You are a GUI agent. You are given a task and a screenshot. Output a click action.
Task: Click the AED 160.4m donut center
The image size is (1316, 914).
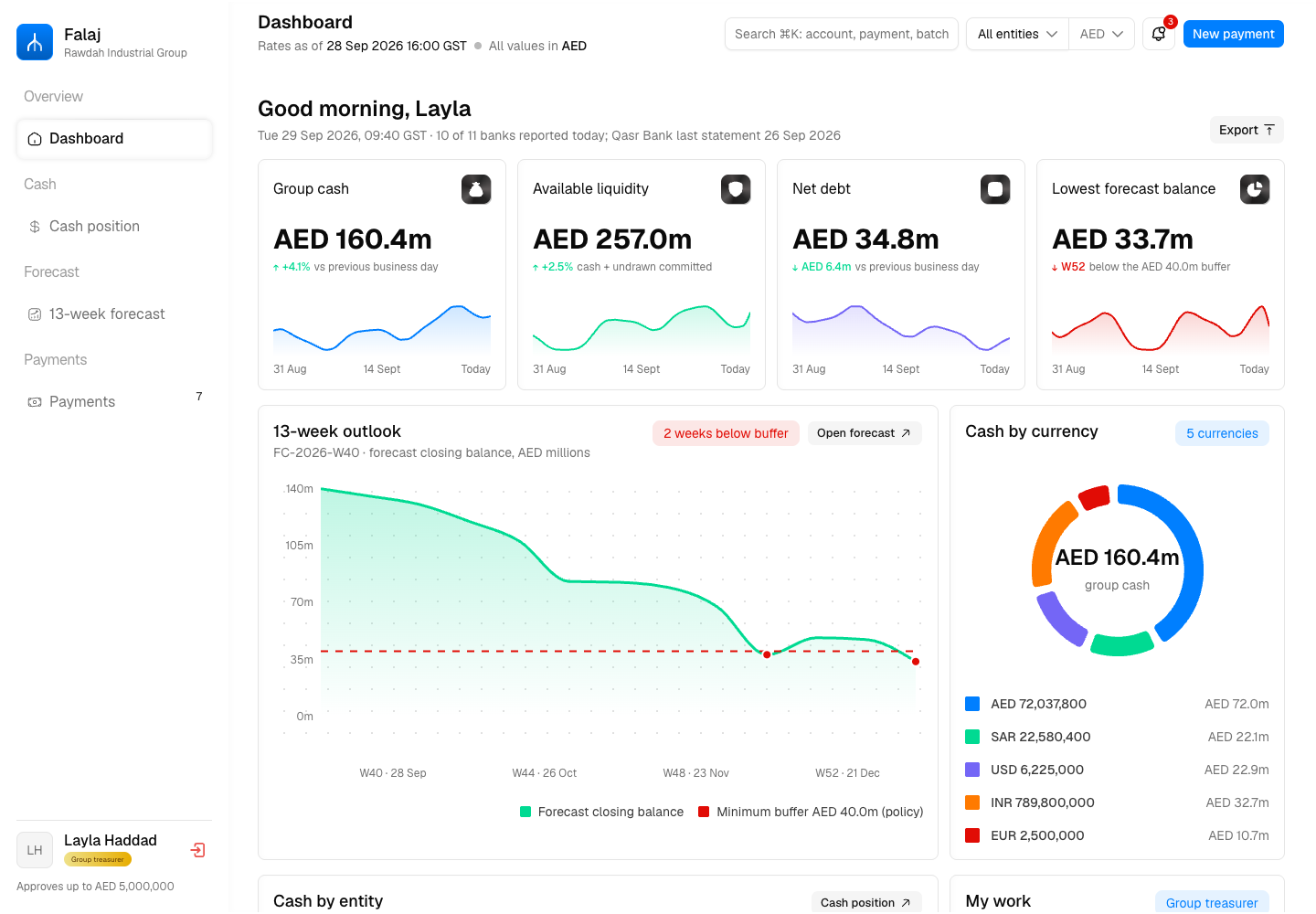pos(1117,558)
